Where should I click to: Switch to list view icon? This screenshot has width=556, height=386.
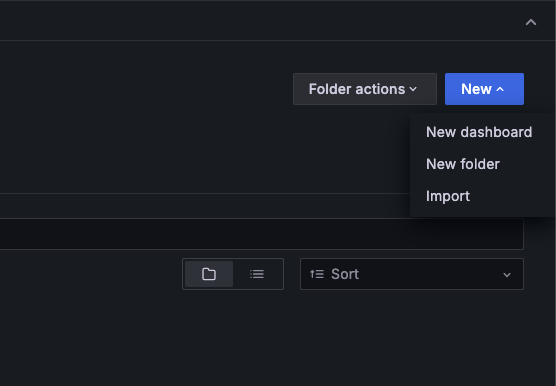(257, 274)
